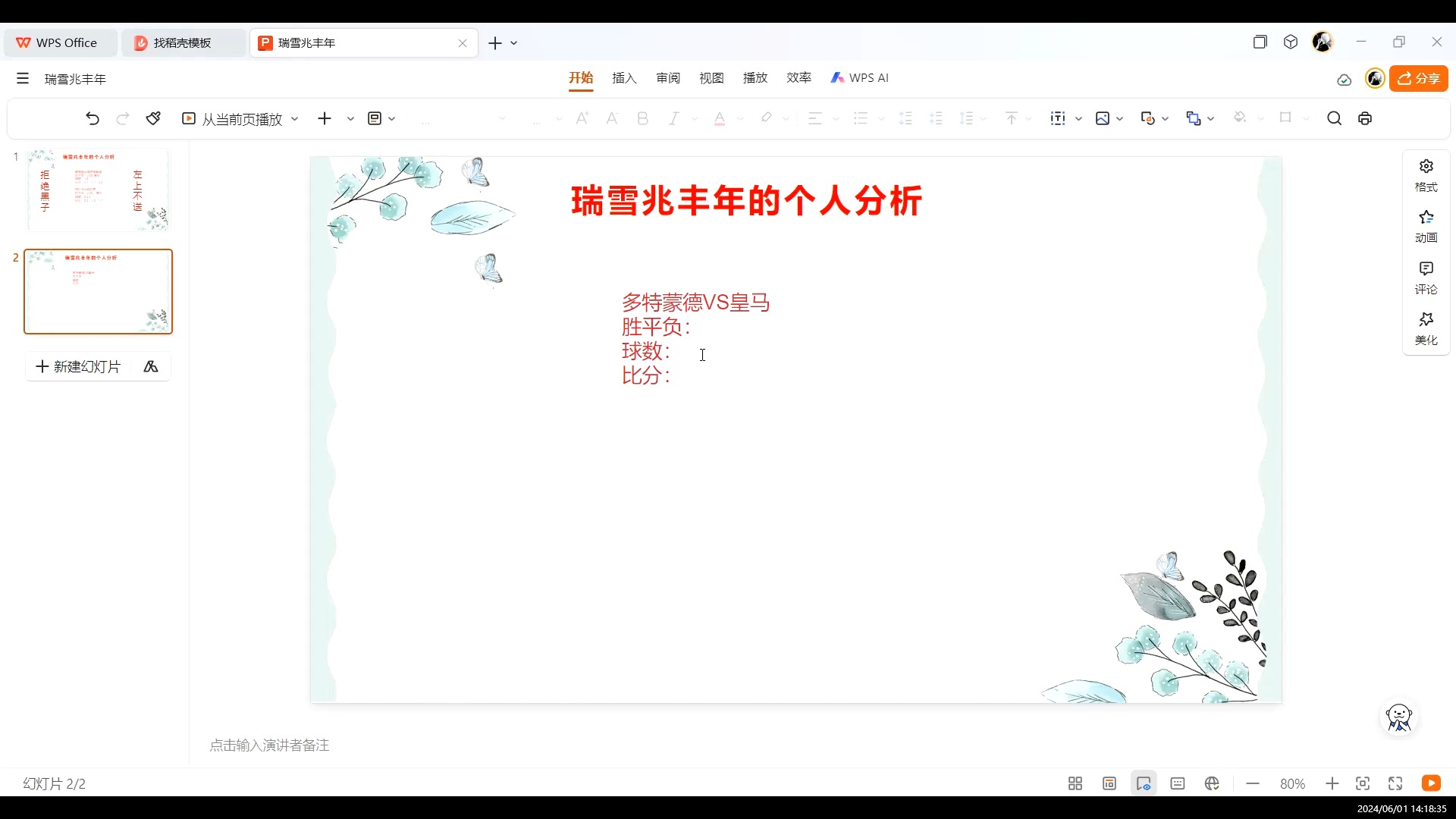Viewport: 1456px width, 819px height.
Task: Open the Format panel (格式)
Action: [x=1426, y=176]
